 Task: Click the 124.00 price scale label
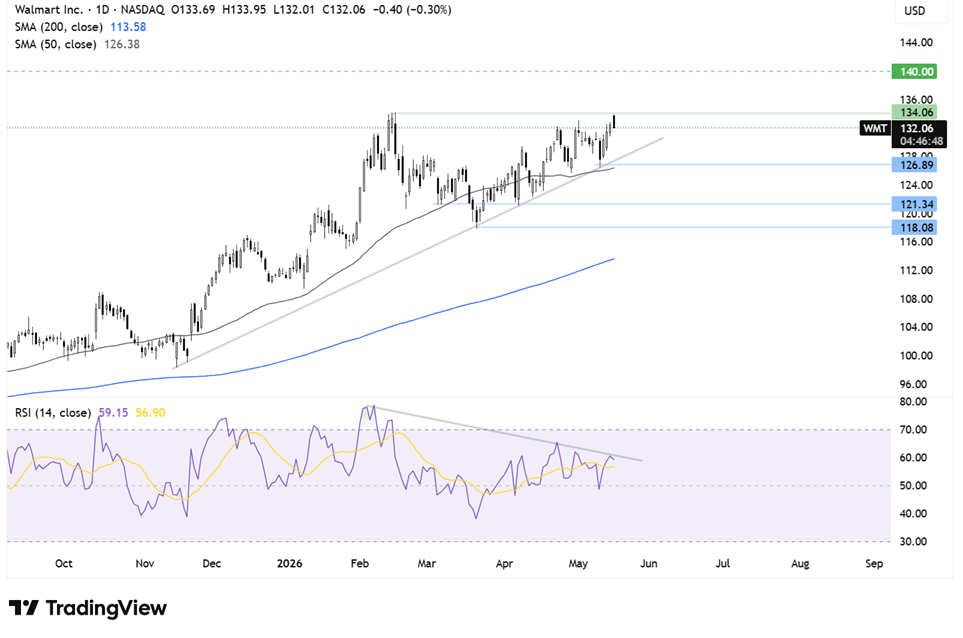(x=916, y=185)
